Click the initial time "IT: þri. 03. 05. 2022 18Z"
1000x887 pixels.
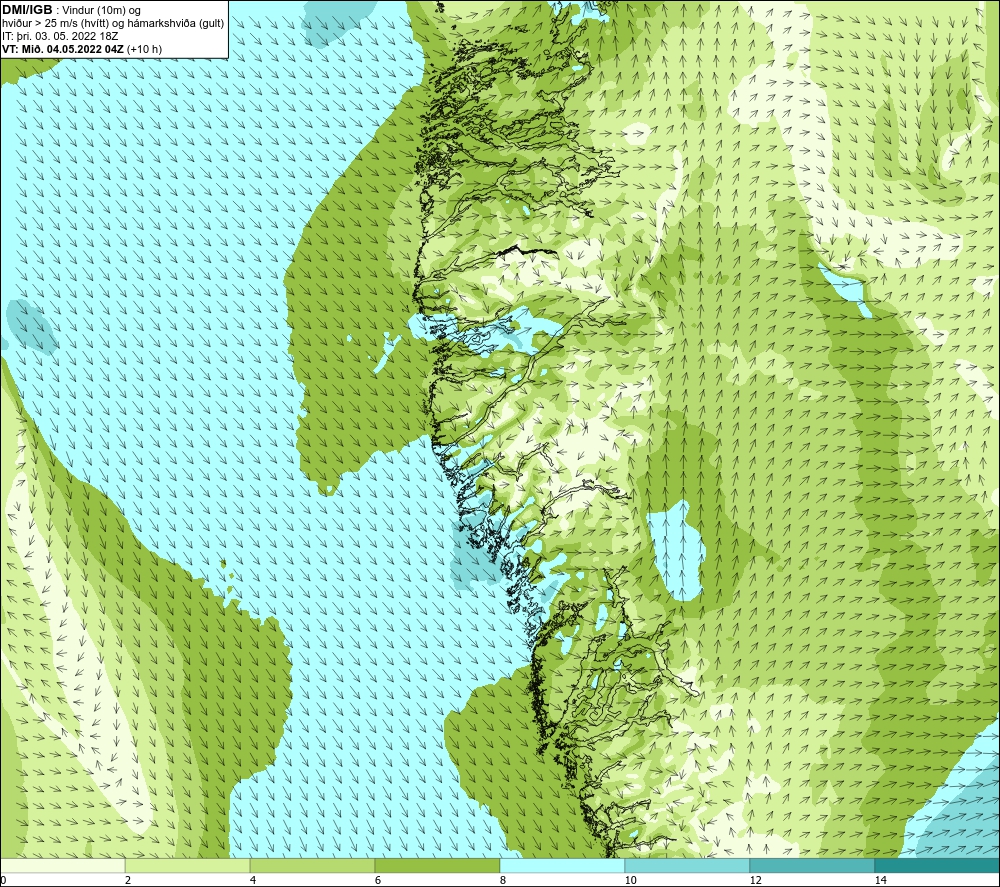(x=60, y=36)
